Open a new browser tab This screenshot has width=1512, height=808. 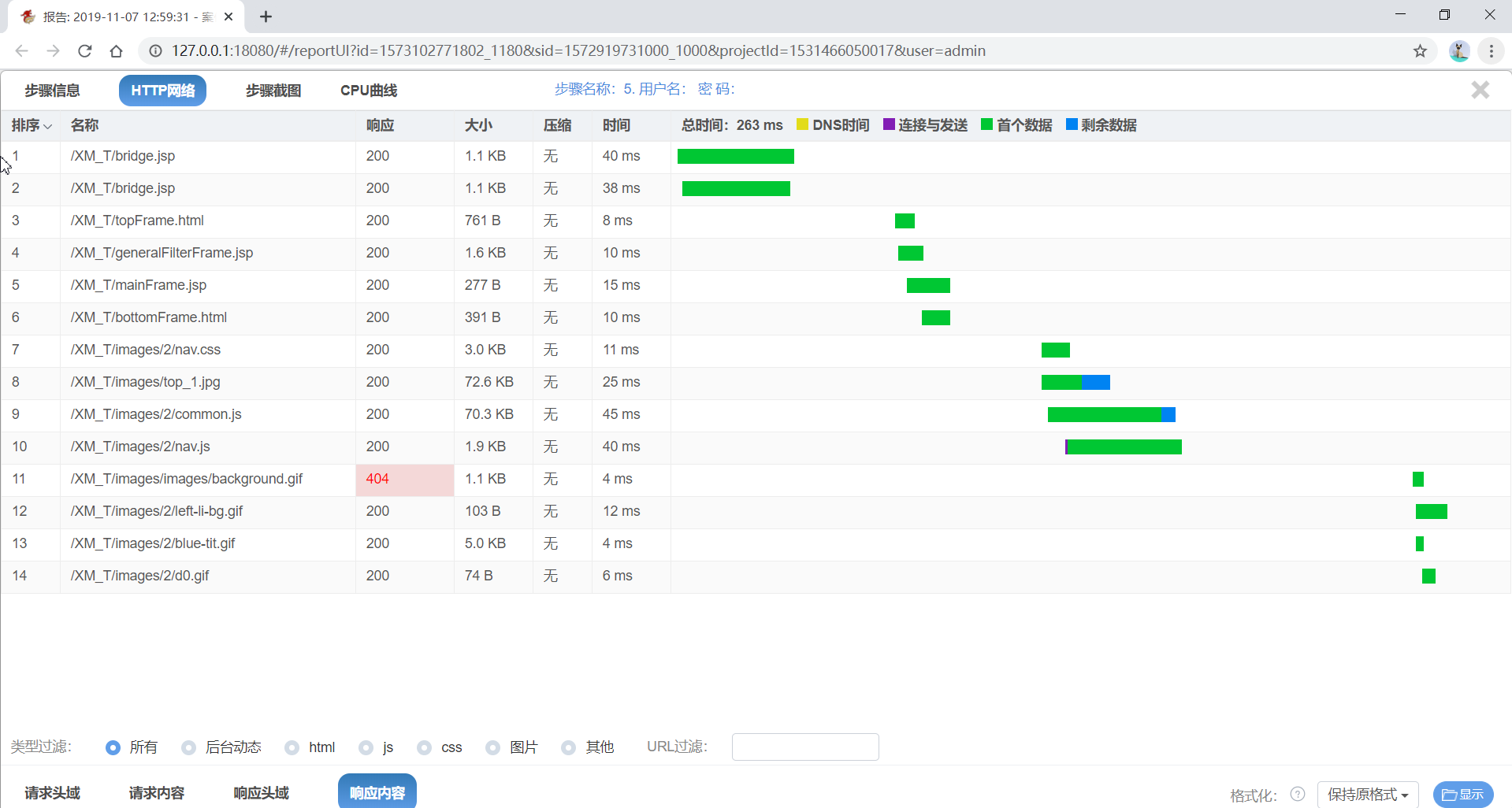[x=266, y=17]
